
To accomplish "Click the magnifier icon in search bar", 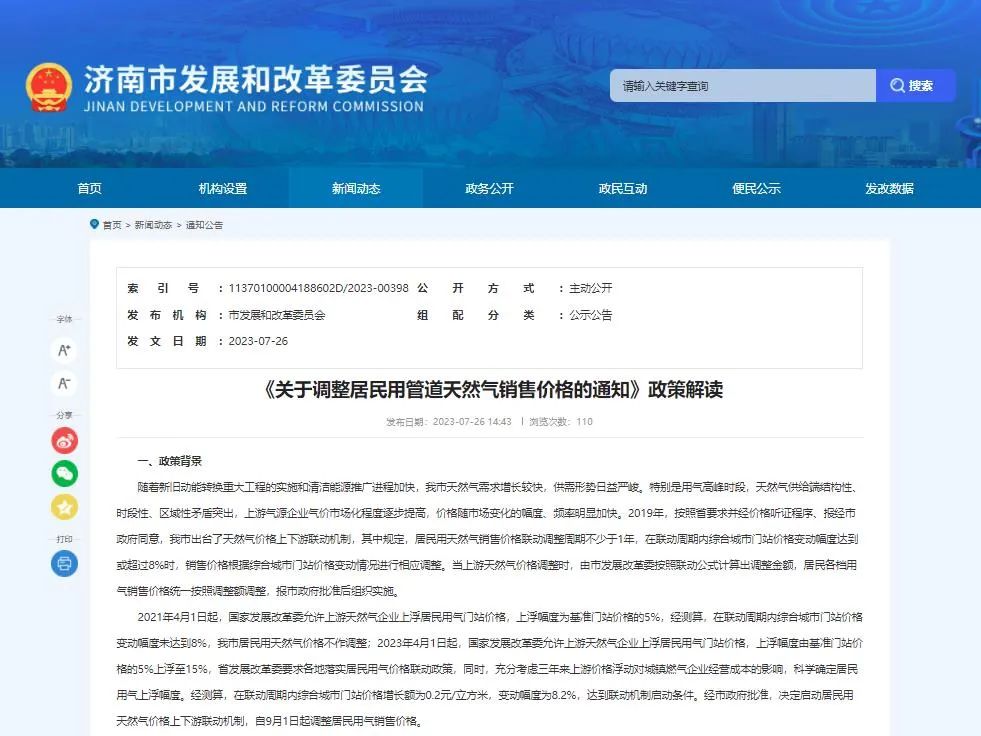I will pos(898,85).
